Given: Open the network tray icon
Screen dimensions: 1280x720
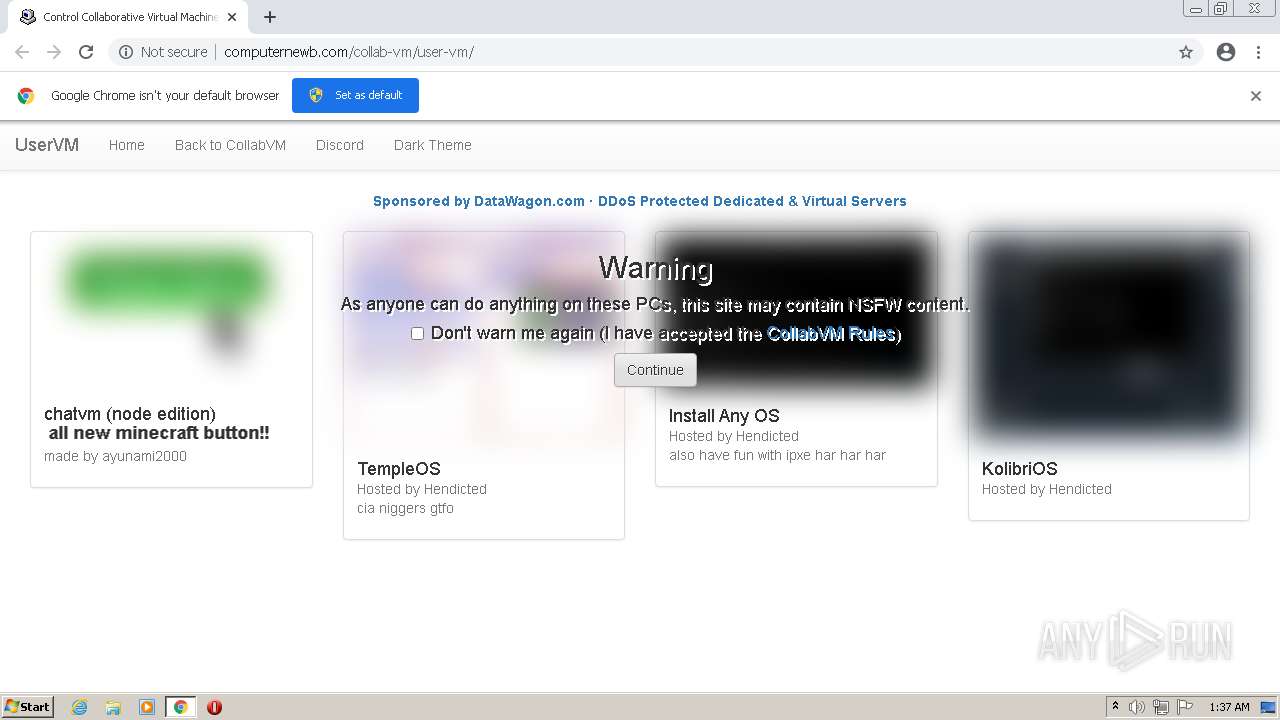Looking at the screenshot, I should click(1161, 707).
